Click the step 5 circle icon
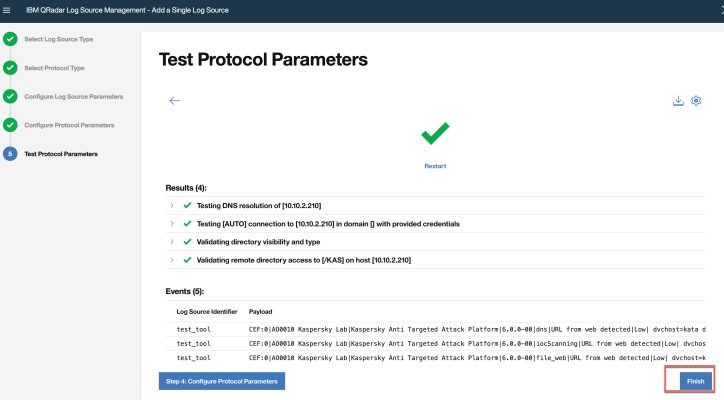 coord(10,154)
